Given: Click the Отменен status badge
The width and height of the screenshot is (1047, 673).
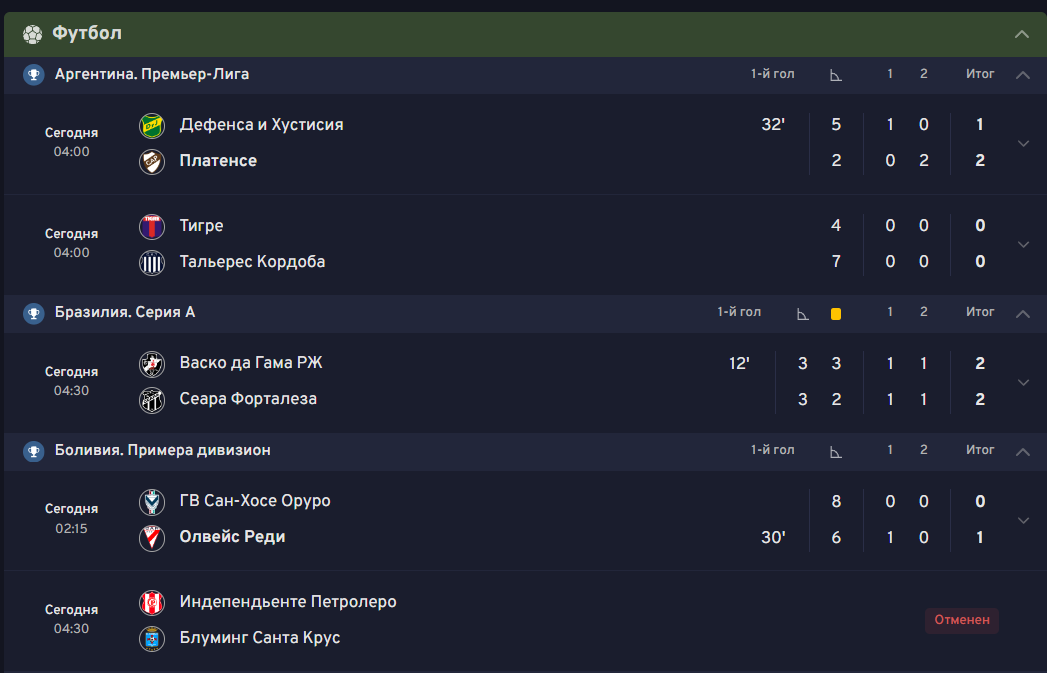Looking at the screenshot, I should [x=961, y=620].
